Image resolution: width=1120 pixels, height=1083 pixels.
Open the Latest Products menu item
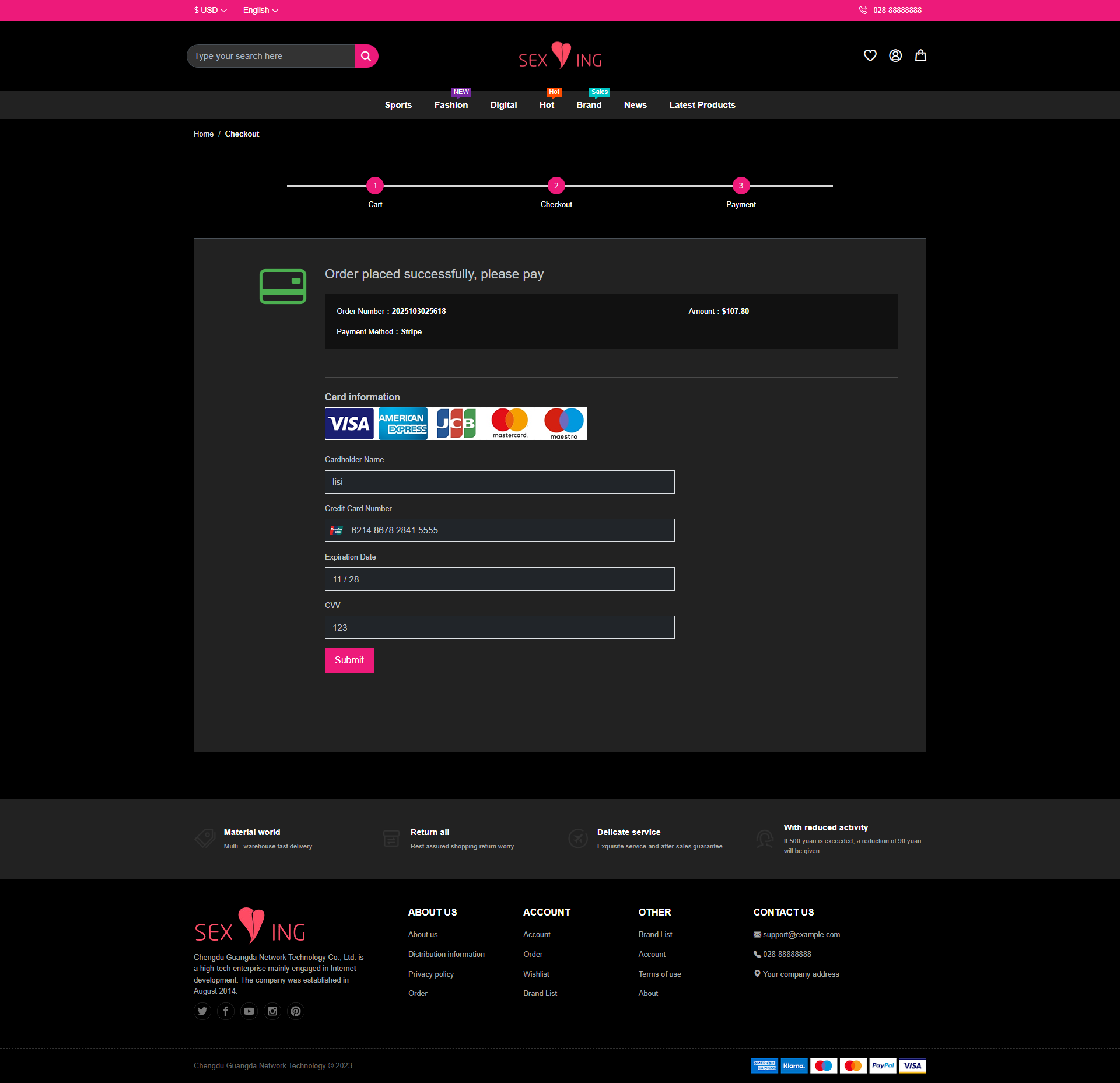(702, 105)
